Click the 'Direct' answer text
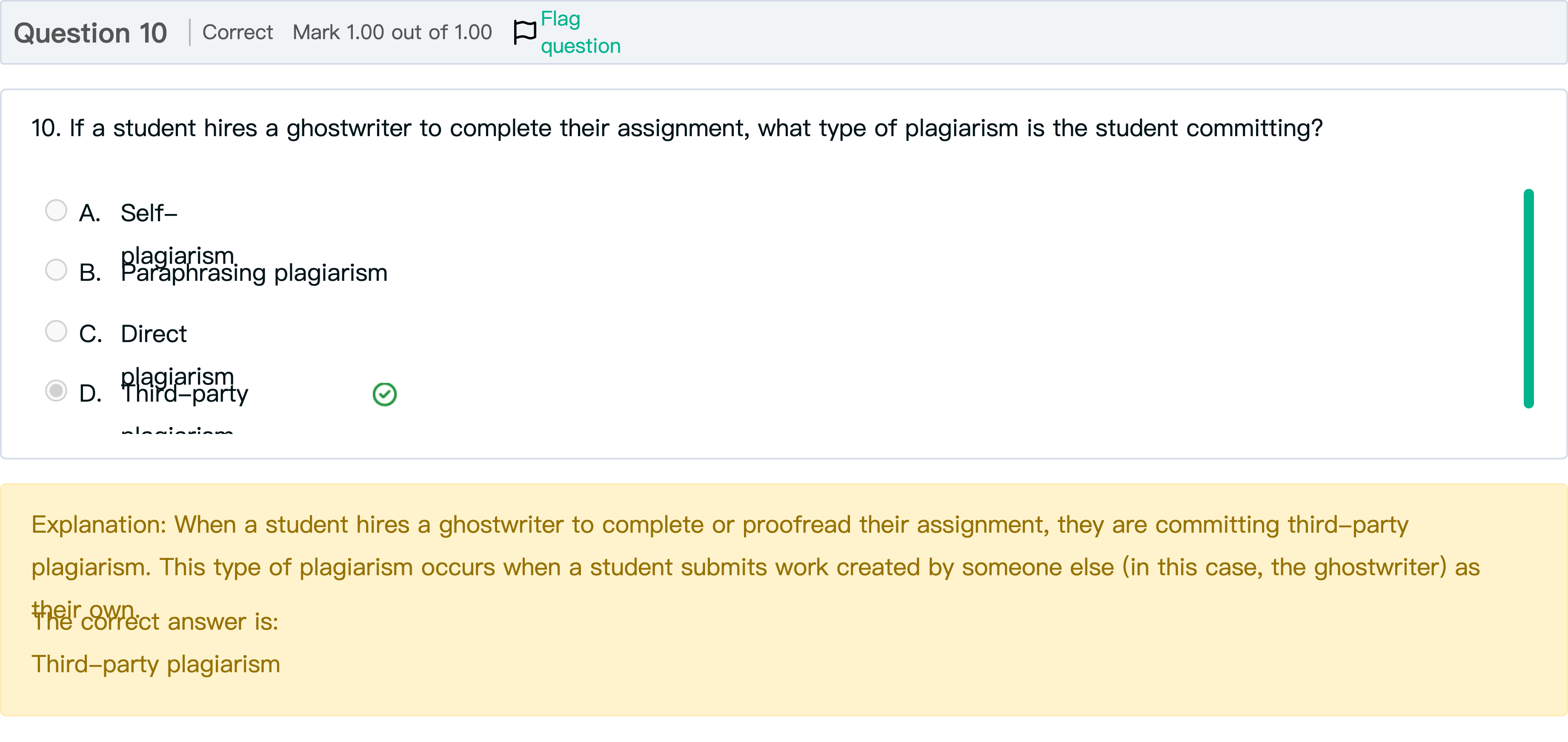The image size is (1568, 742). (153, 334)
